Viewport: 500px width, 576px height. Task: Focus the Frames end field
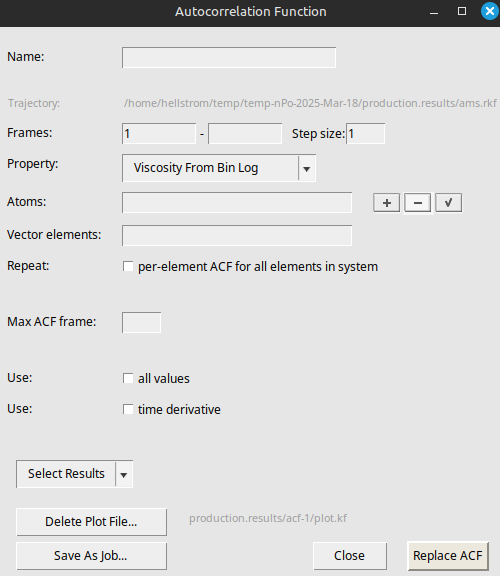245,133
